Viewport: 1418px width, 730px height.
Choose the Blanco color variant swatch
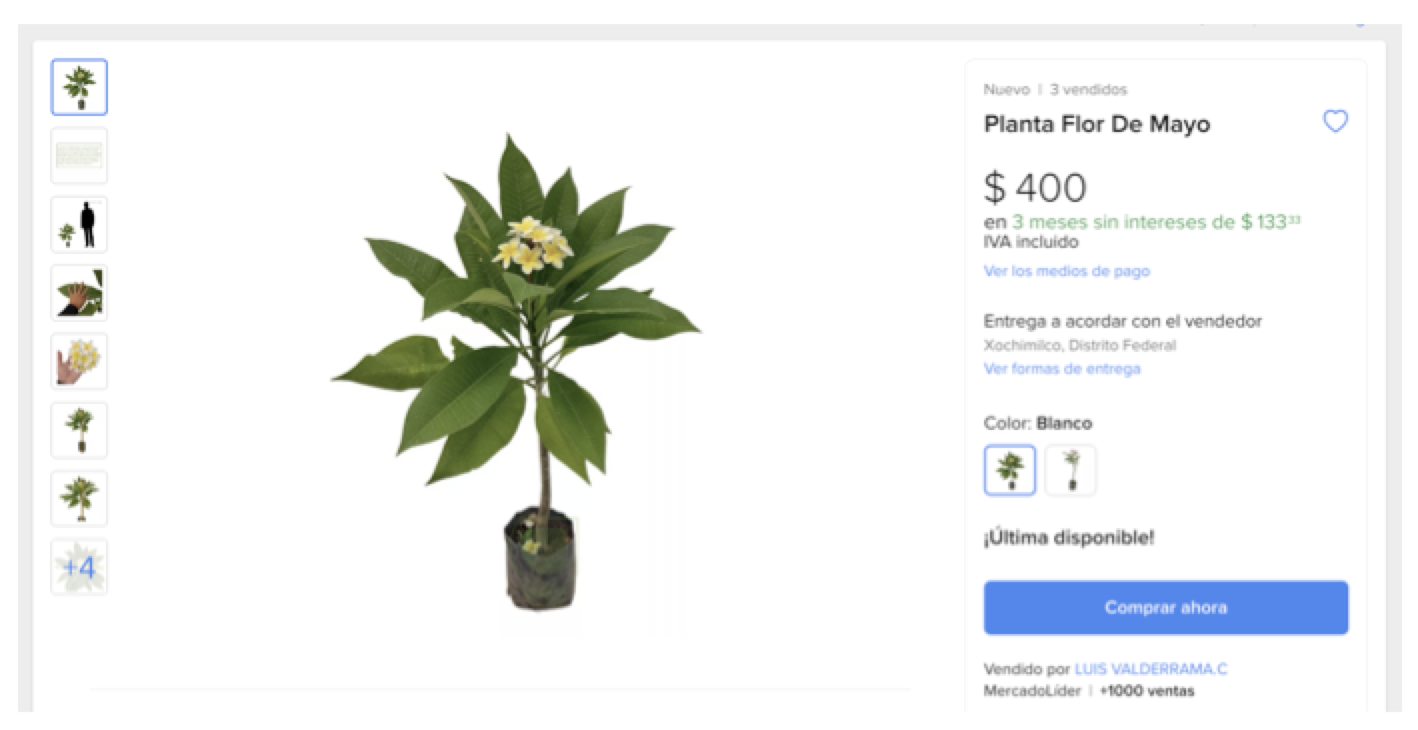(1010, 470)
